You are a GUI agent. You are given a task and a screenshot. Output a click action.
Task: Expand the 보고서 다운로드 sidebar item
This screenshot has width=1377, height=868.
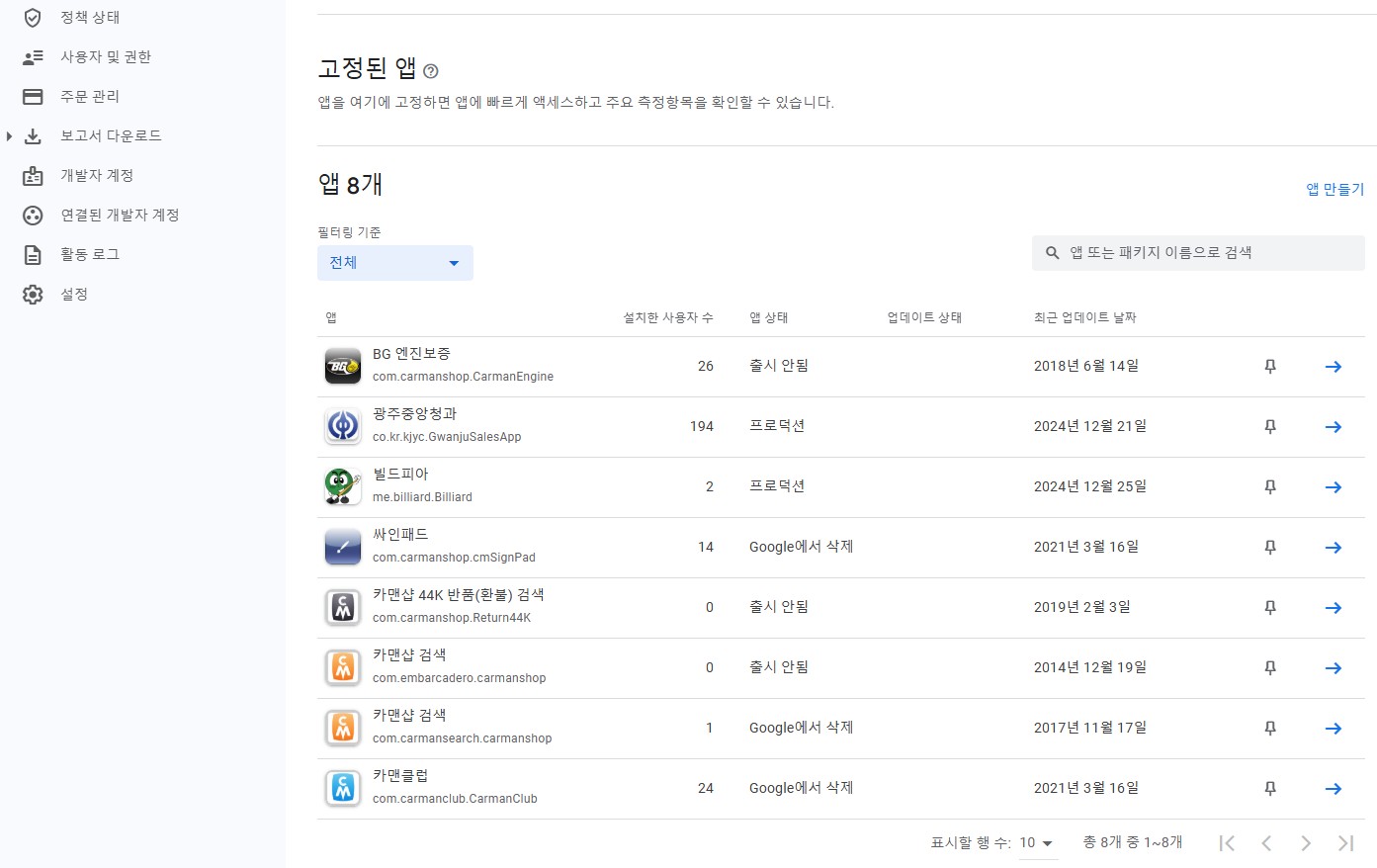[x=10, y=136]
